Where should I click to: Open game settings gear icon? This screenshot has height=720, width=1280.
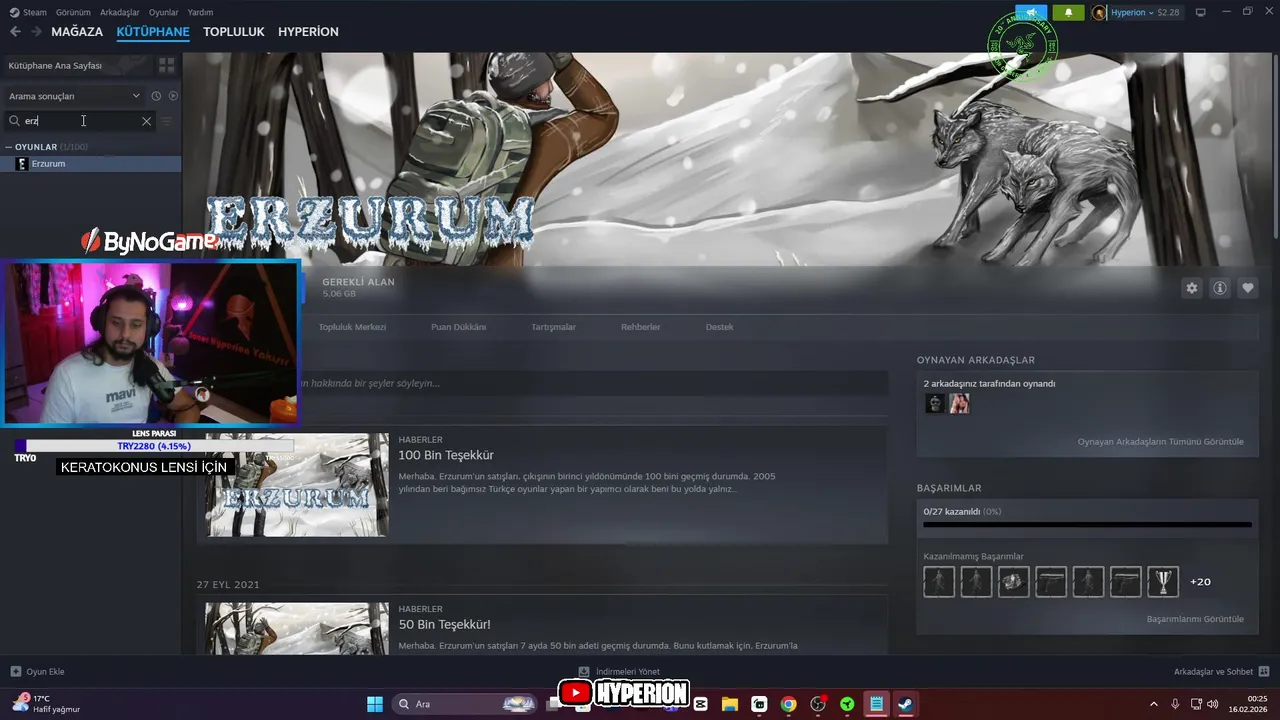tap(1192, 288)
